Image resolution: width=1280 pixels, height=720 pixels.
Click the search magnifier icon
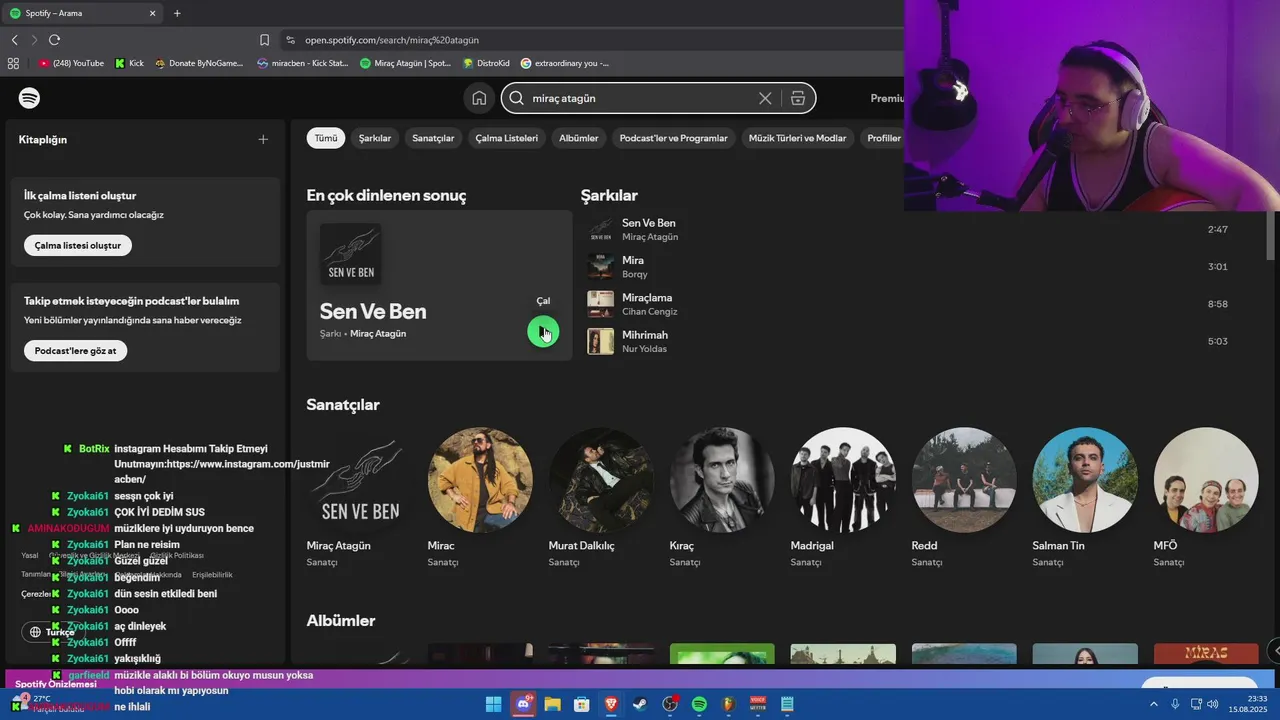tap(516, 98)
